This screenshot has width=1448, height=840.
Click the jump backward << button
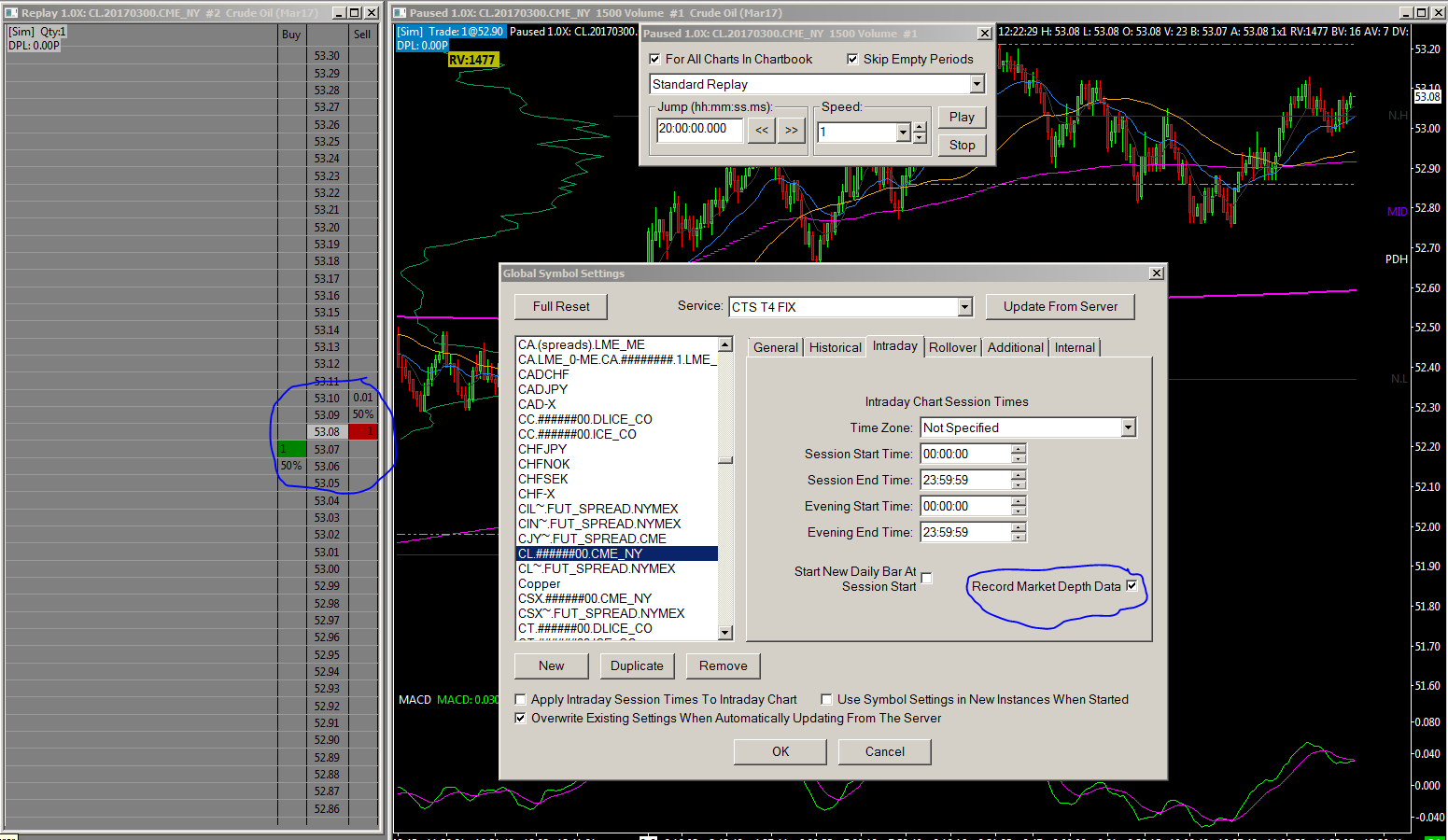click(x=762, y=131)
